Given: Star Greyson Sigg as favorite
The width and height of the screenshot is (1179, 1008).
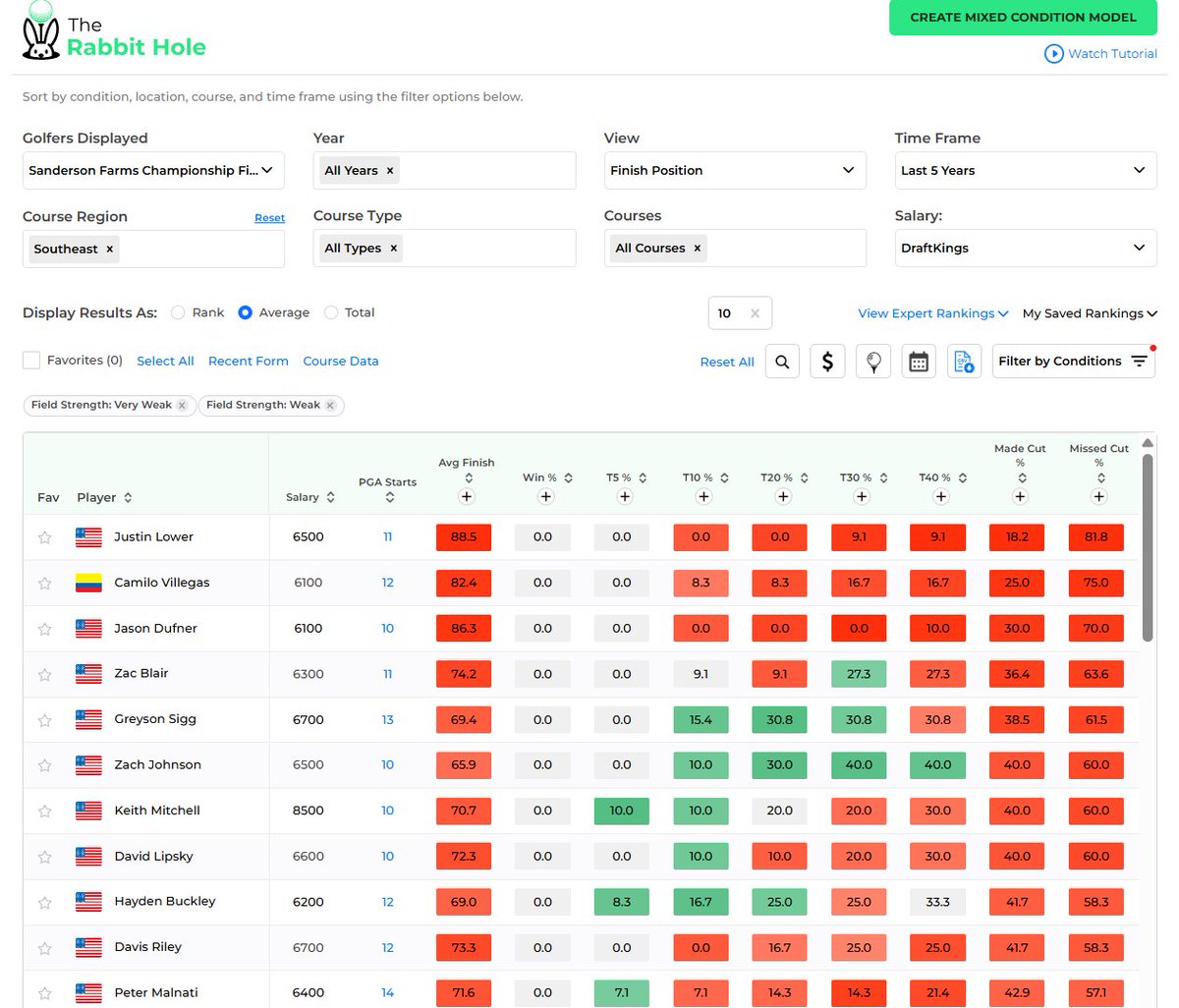Looking at the screenshot, I should (44, 720).
